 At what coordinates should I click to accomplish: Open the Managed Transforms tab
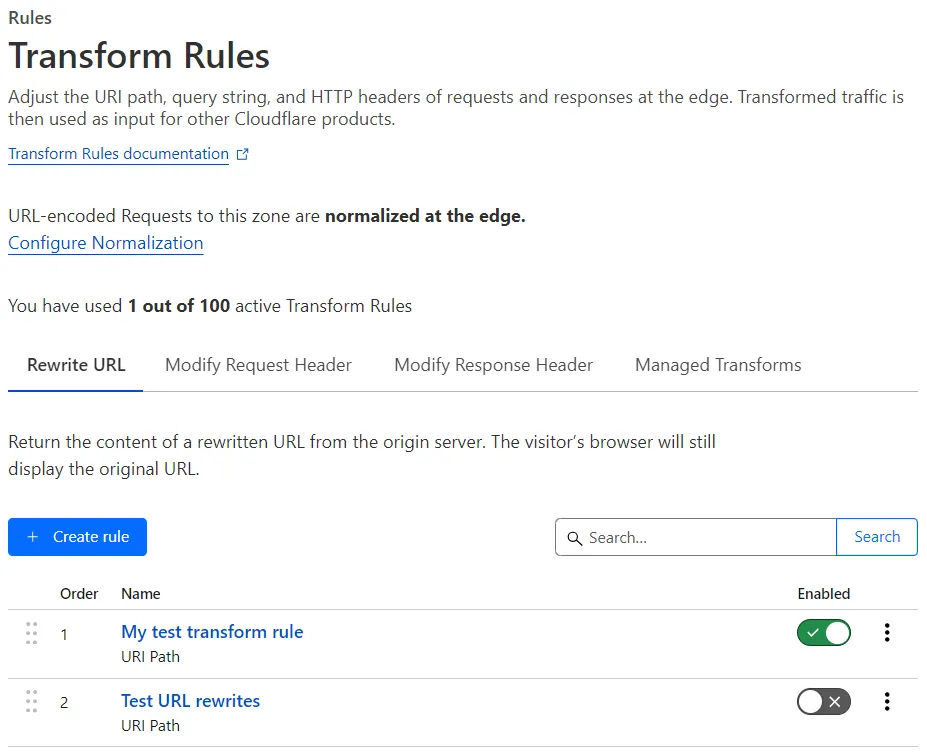tap(717, 365)
